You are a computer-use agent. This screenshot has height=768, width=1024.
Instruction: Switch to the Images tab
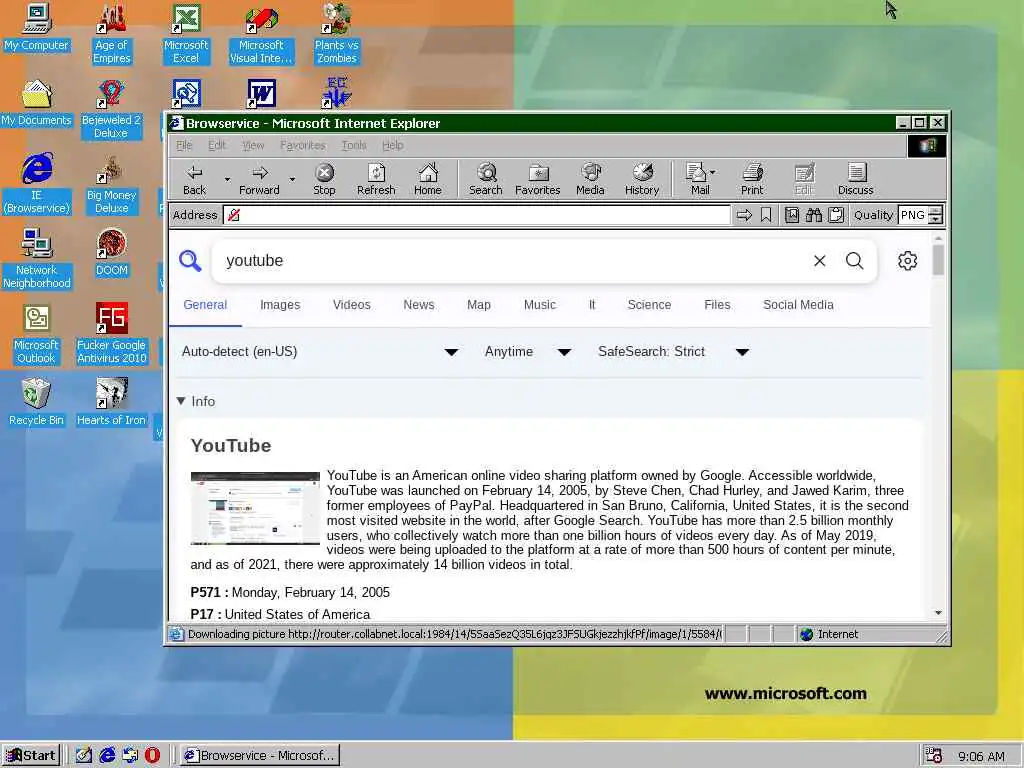point(280,304)
